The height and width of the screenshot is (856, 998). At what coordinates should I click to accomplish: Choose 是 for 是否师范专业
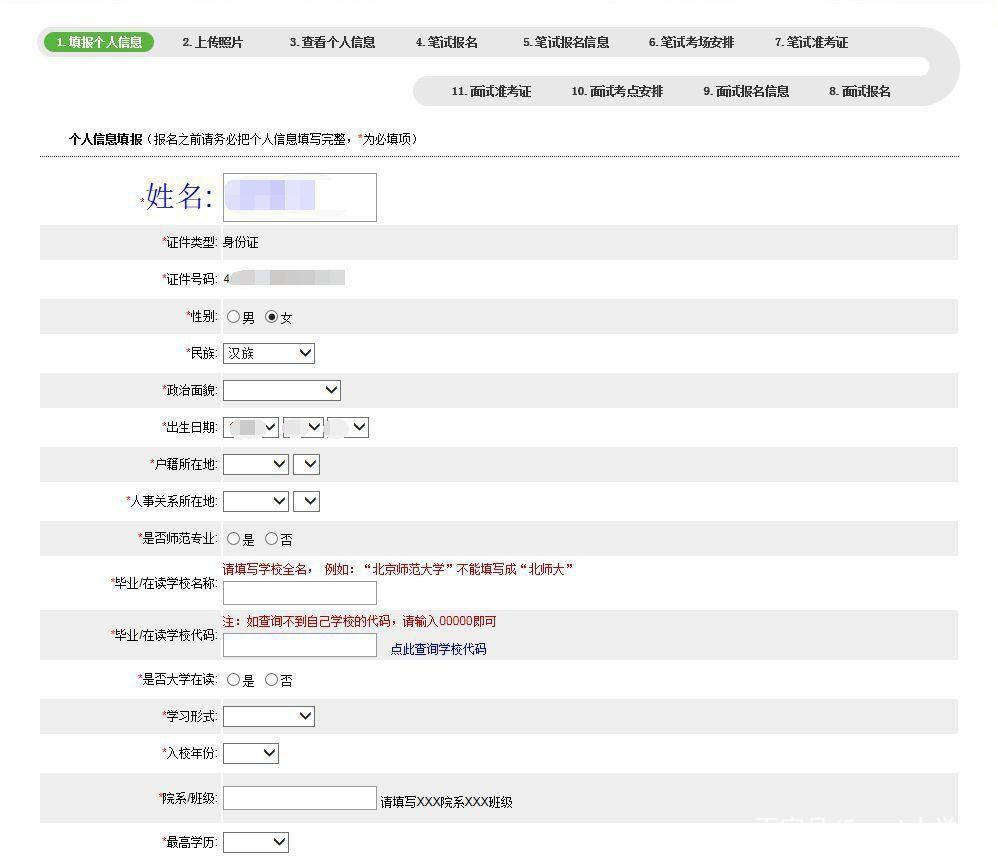click(233, 539)
